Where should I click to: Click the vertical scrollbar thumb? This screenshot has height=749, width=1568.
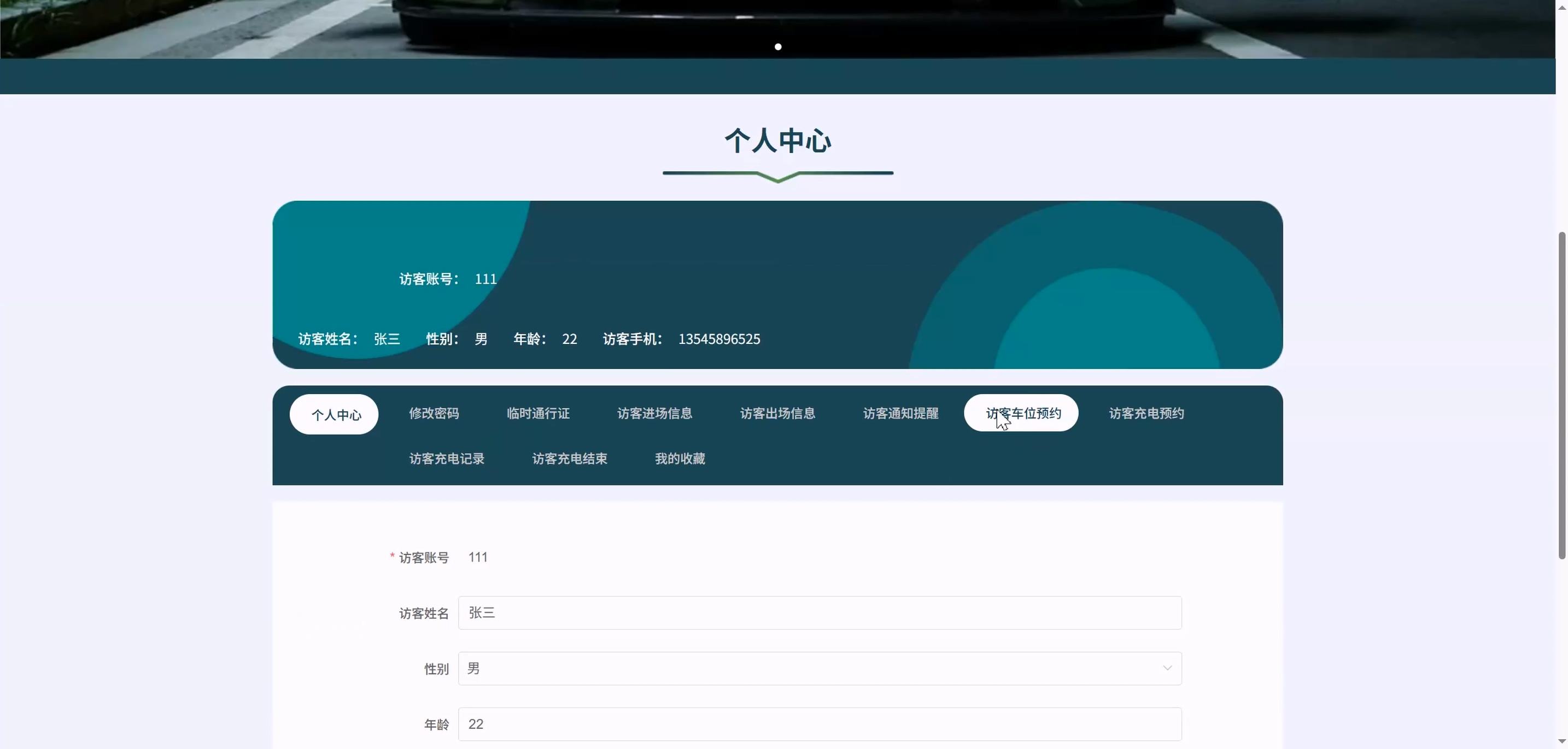pos(1561,394)
